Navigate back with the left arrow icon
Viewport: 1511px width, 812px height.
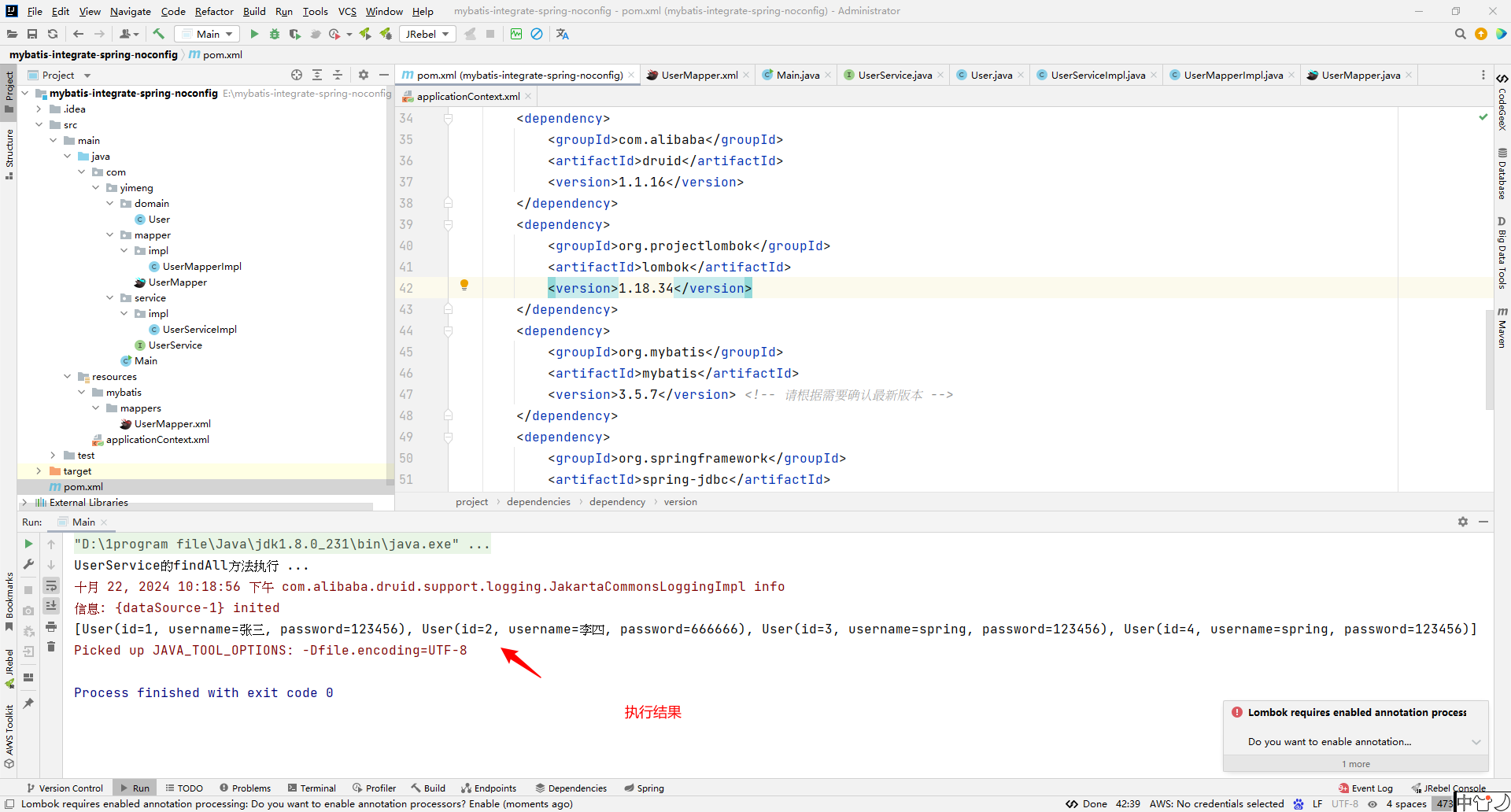point(78,34)
